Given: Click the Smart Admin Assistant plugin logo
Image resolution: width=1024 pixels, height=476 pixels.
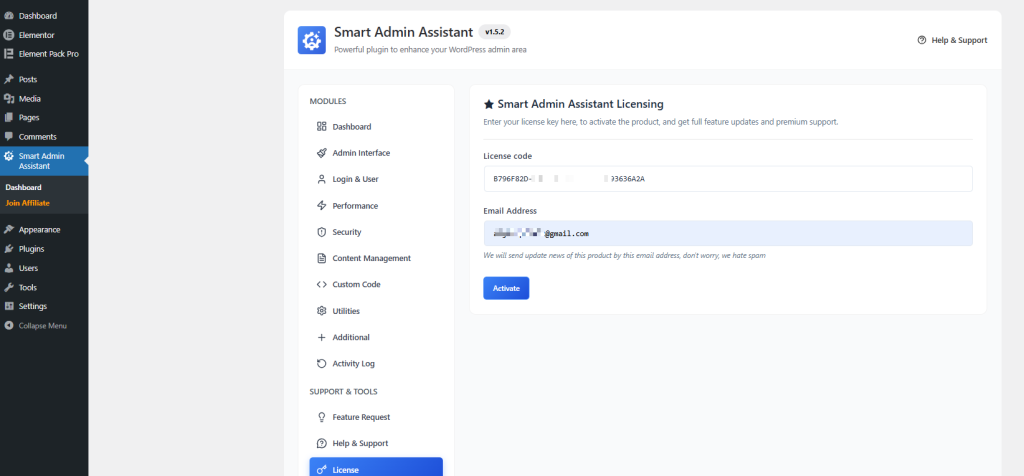Looking at the screenshot, I should click(x=312, y=40).
